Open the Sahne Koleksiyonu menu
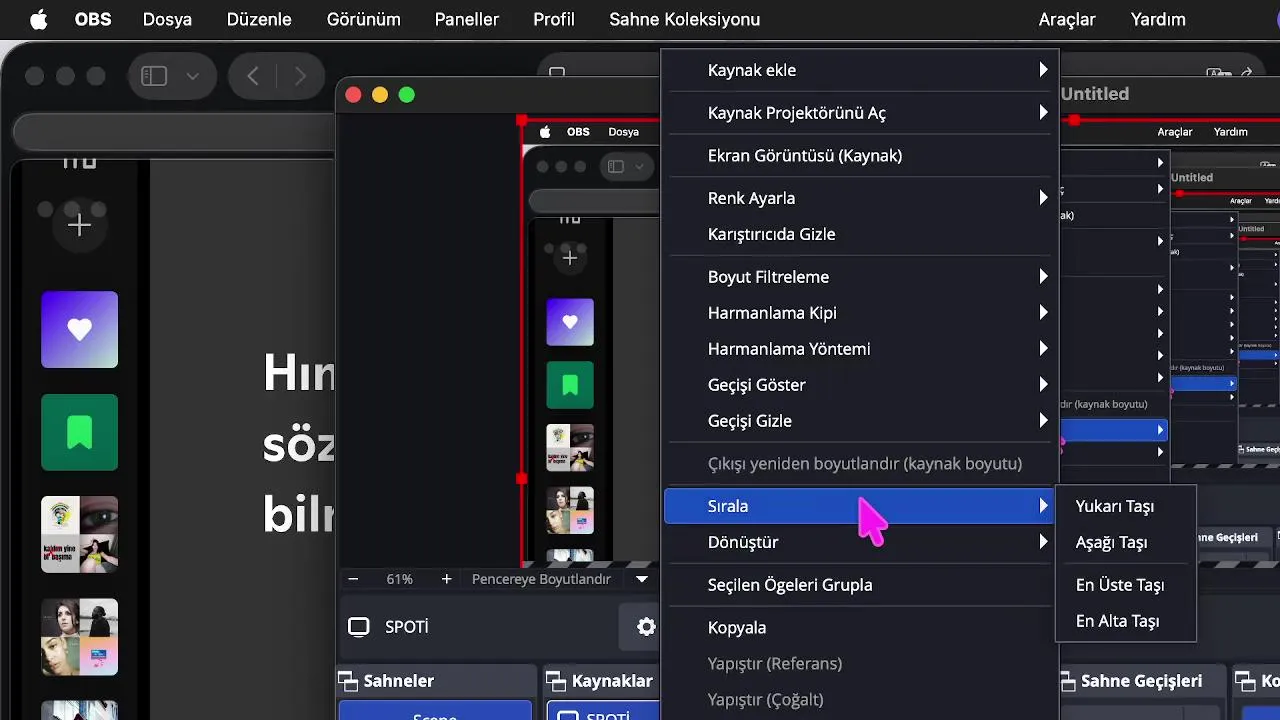Screen dimensions: 1280x720 coord(685,20)
